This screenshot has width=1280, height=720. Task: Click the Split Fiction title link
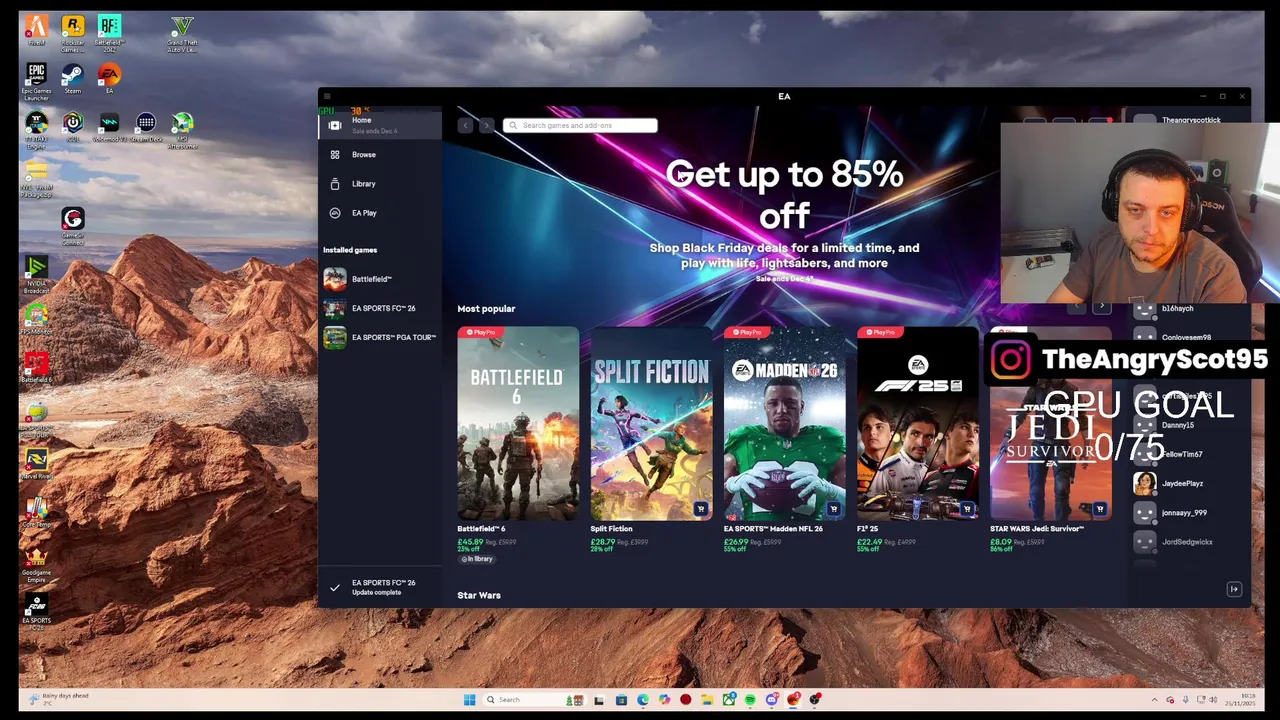click(611, 529)
